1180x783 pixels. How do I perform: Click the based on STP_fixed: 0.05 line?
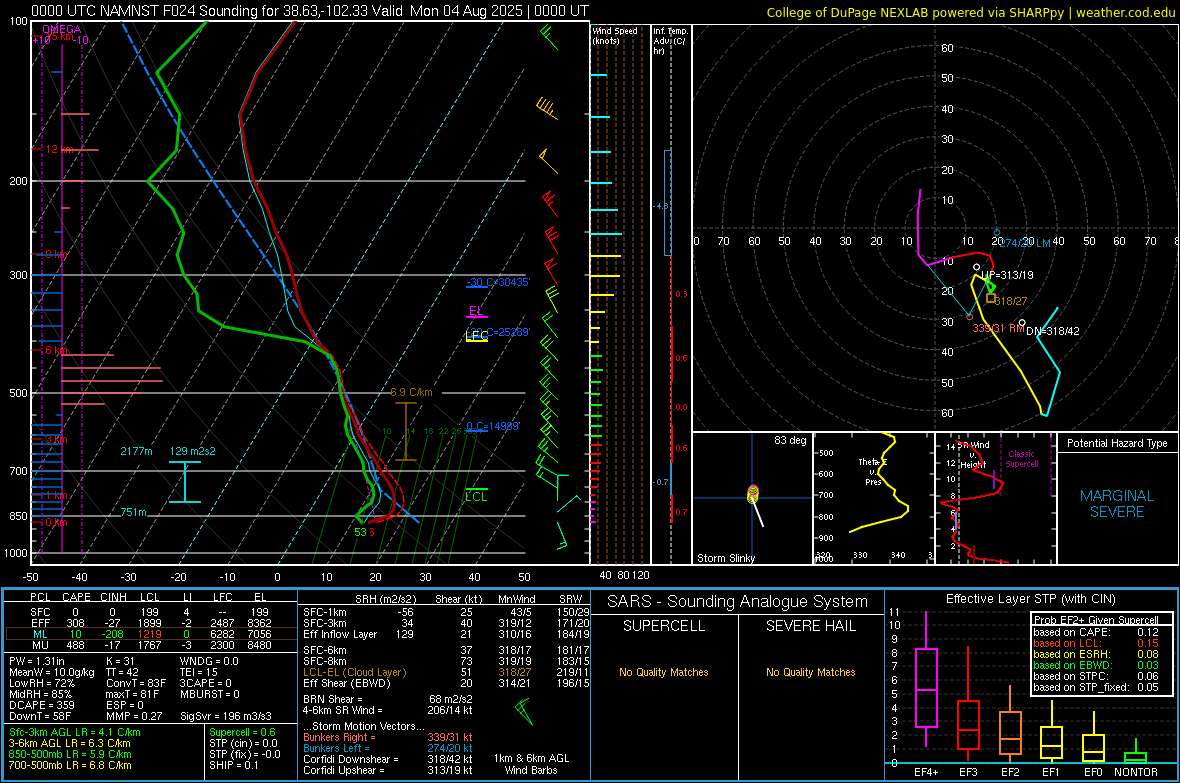click(1096, 687)
